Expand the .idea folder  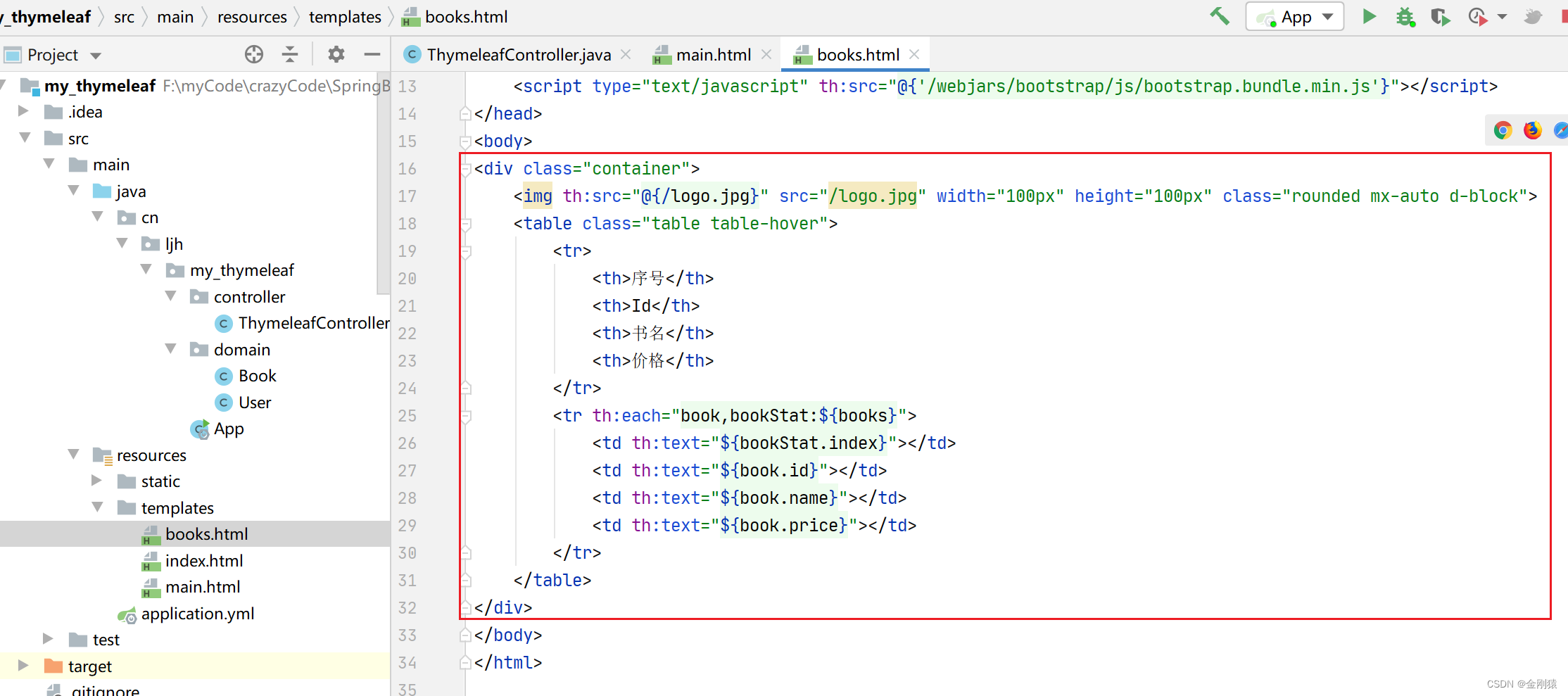[23, 111]
